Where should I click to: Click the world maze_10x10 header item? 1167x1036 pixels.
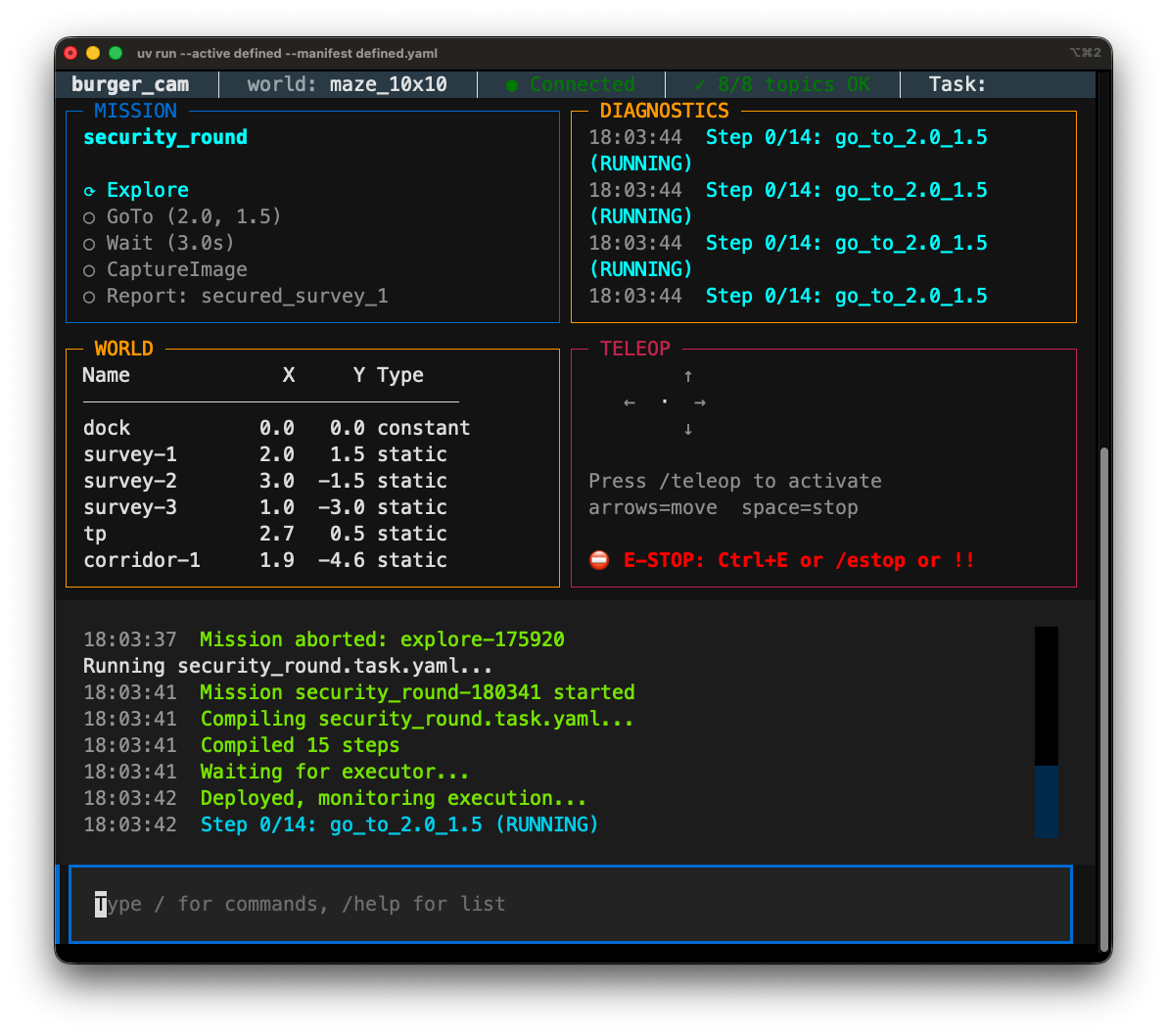(x=347, y=85)
